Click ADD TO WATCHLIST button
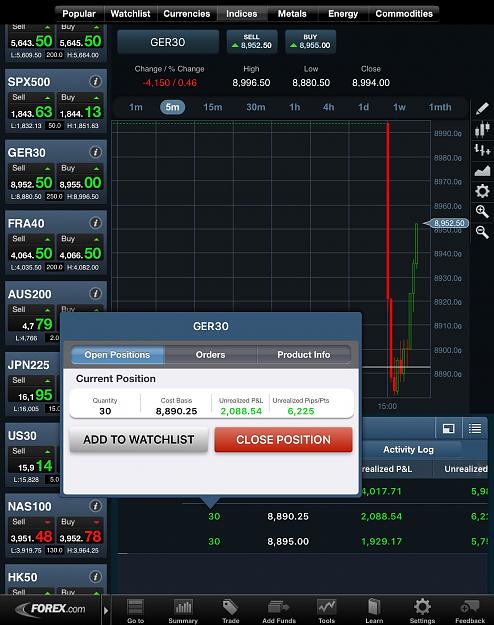 point(139,440)
